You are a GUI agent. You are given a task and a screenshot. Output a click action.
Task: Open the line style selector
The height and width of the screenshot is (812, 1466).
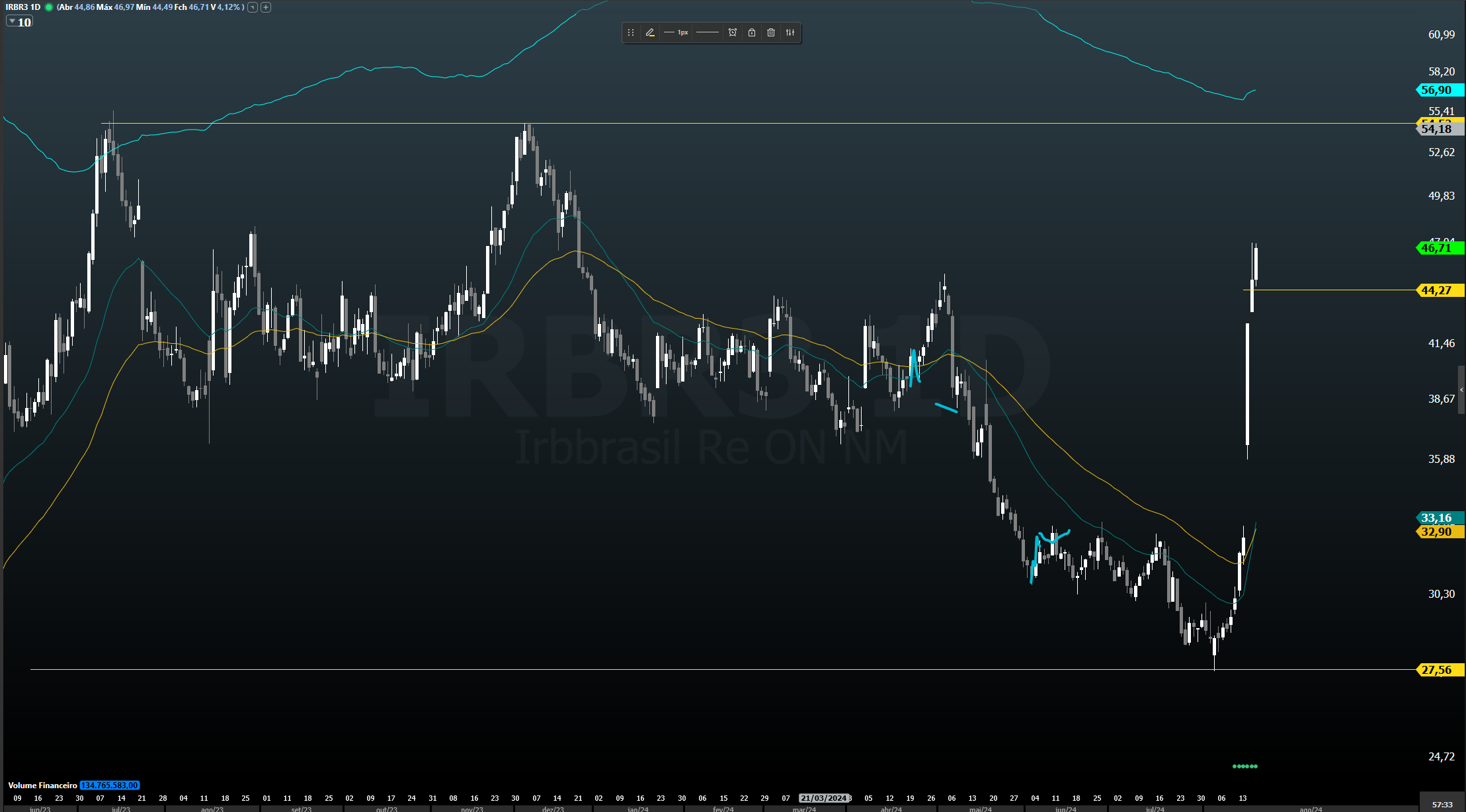click(x=707, y=32)
